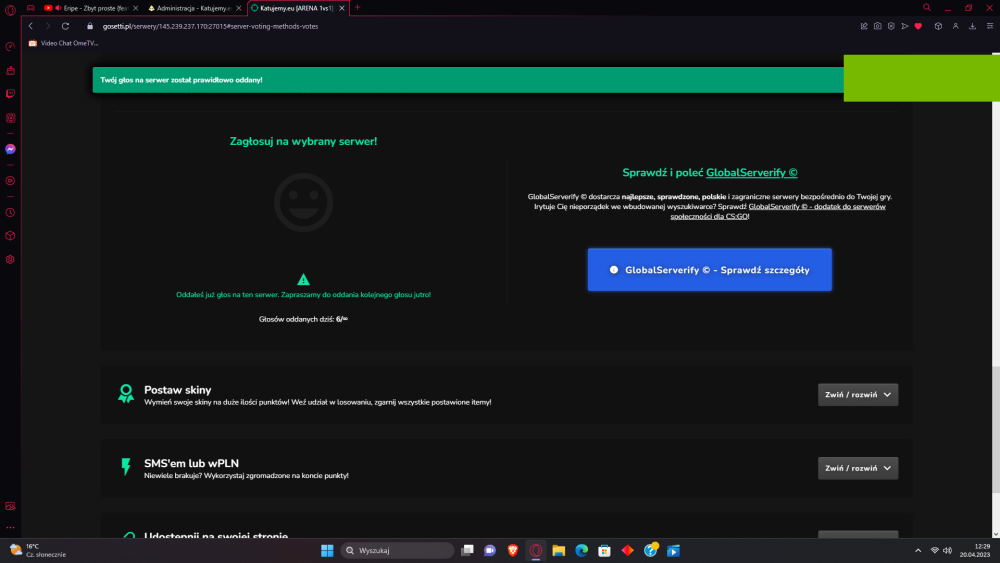
Task: Close the Administracja - Katujemy tab
Action: (239, 8)
